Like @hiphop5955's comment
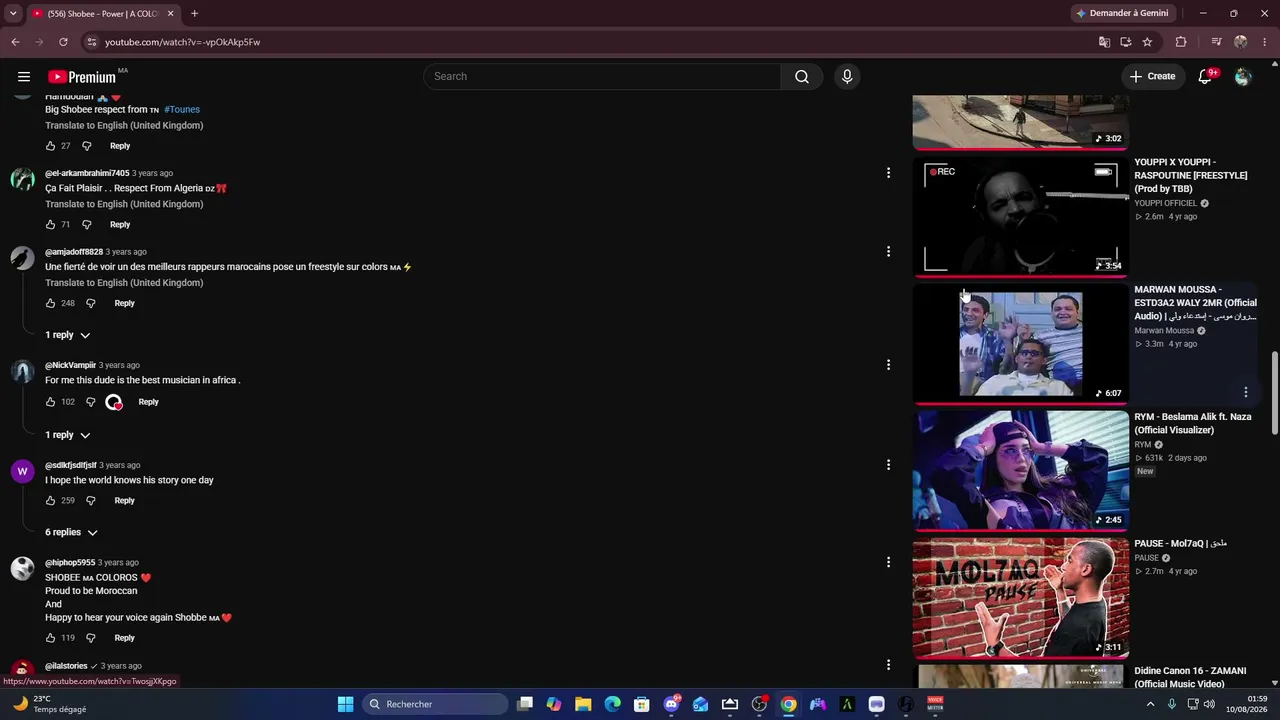 51,638
